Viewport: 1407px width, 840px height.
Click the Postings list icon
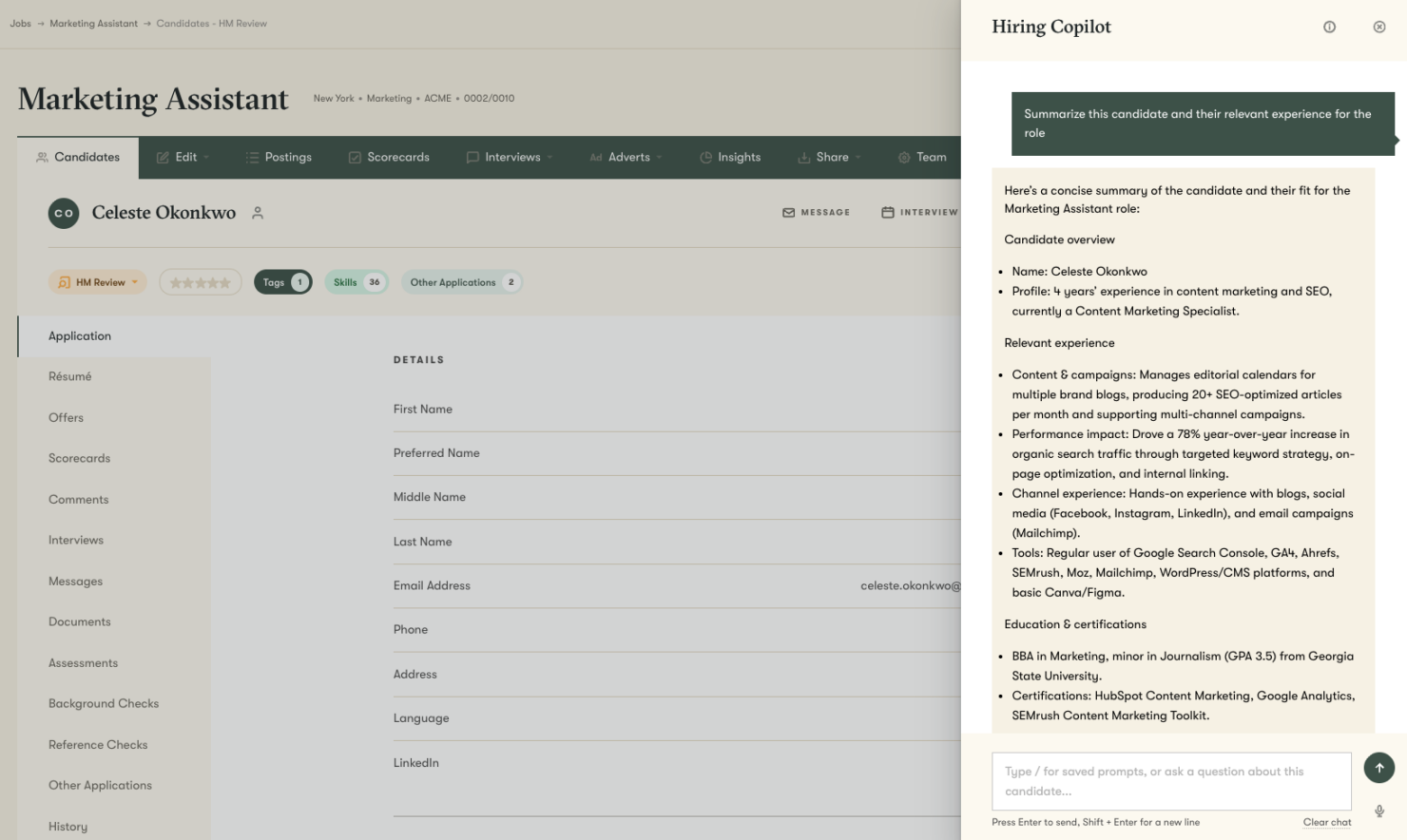(252, 157)
